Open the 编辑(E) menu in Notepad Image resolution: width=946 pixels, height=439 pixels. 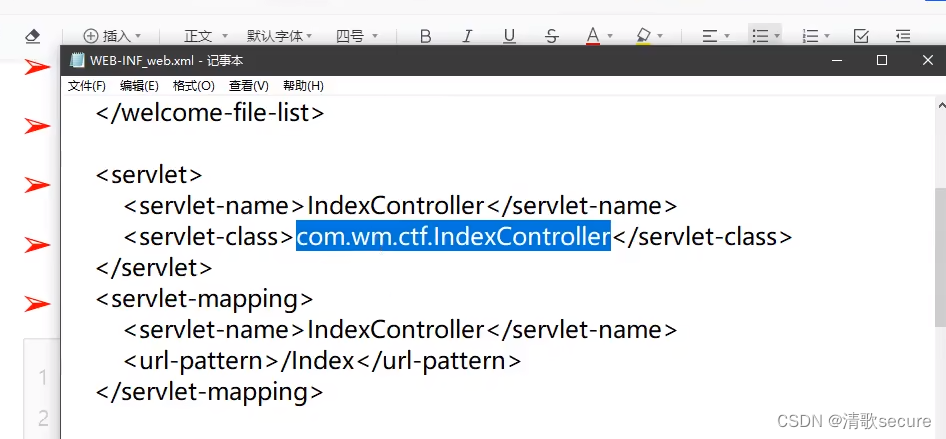coord(139,86)
